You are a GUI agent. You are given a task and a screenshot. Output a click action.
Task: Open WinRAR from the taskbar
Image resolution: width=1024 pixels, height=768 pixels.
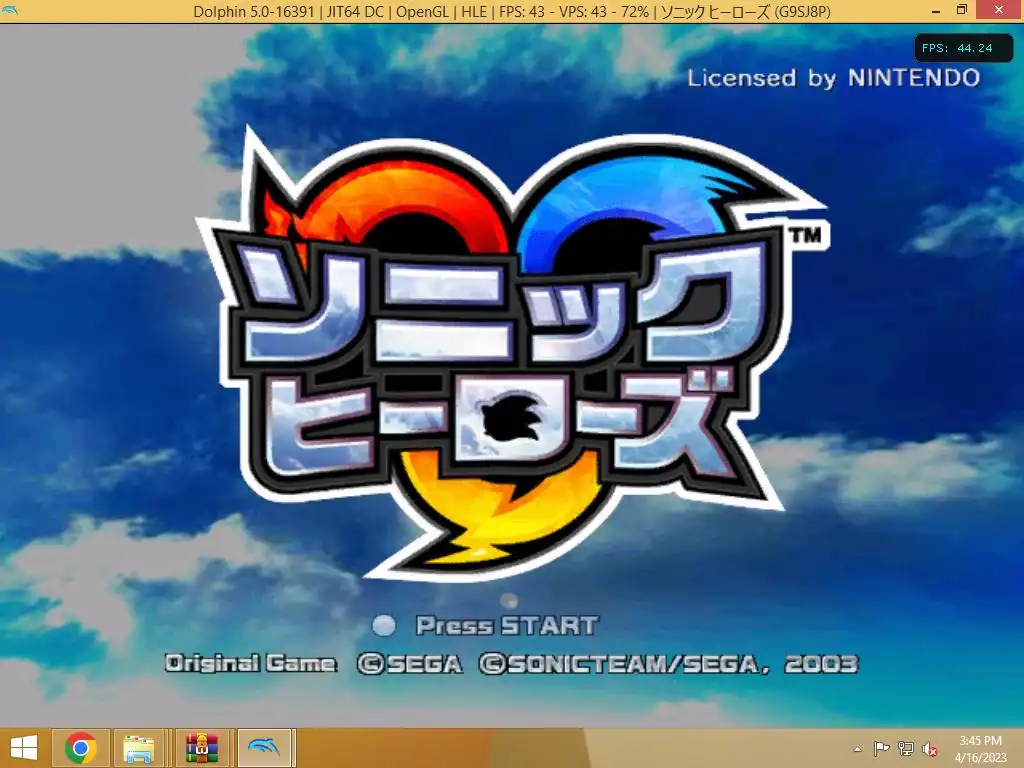pos(202,748)
